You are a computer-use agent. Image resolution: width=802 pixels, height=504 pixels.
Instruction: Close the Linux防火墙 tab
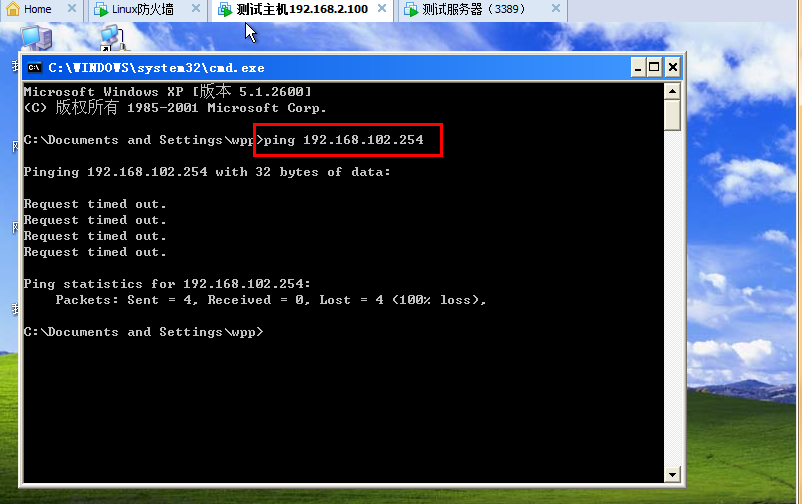(195, 9)
